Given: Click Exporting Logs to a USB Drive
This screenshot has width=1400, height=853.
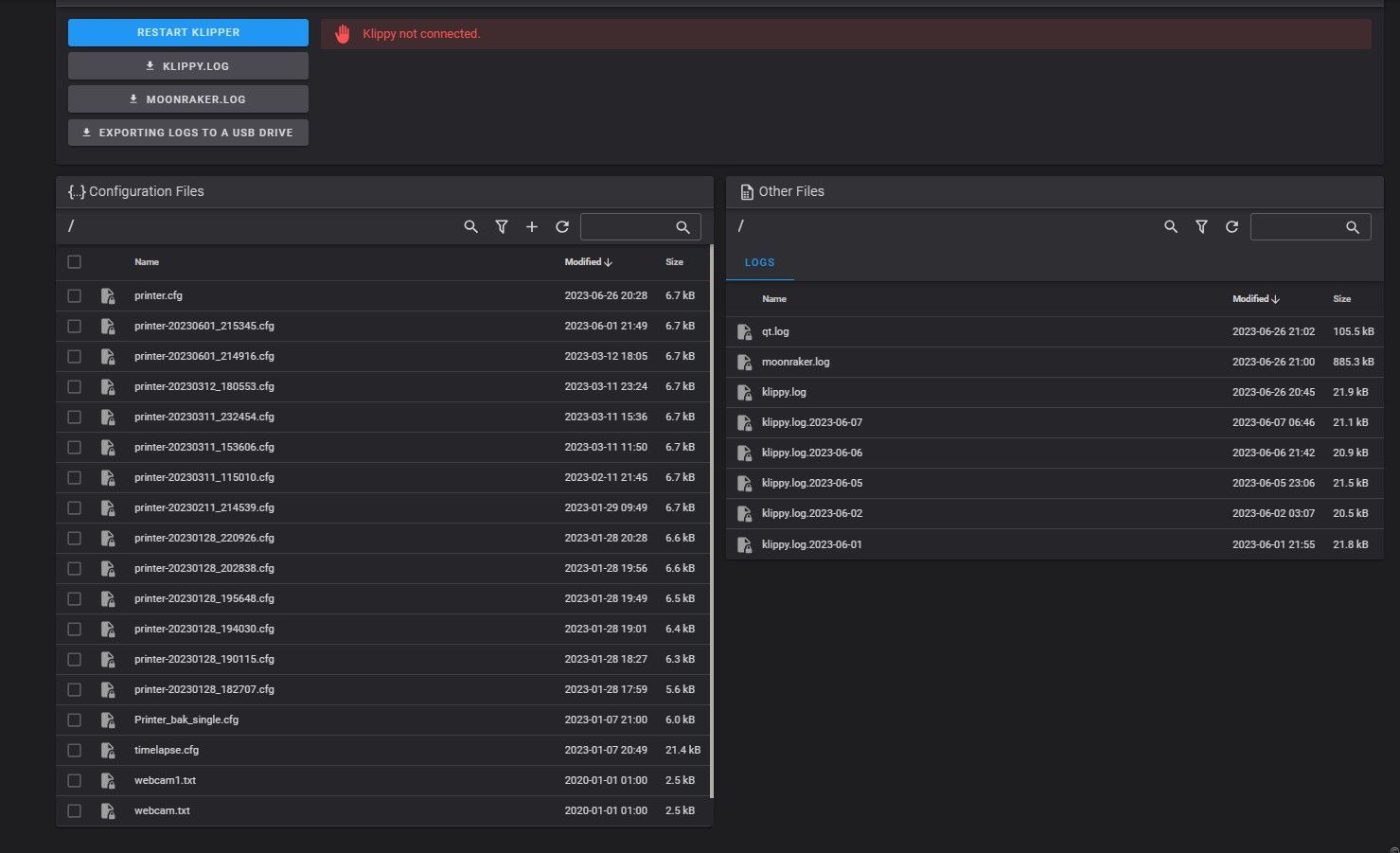Looking at the screenshot, I should (188, 133).
